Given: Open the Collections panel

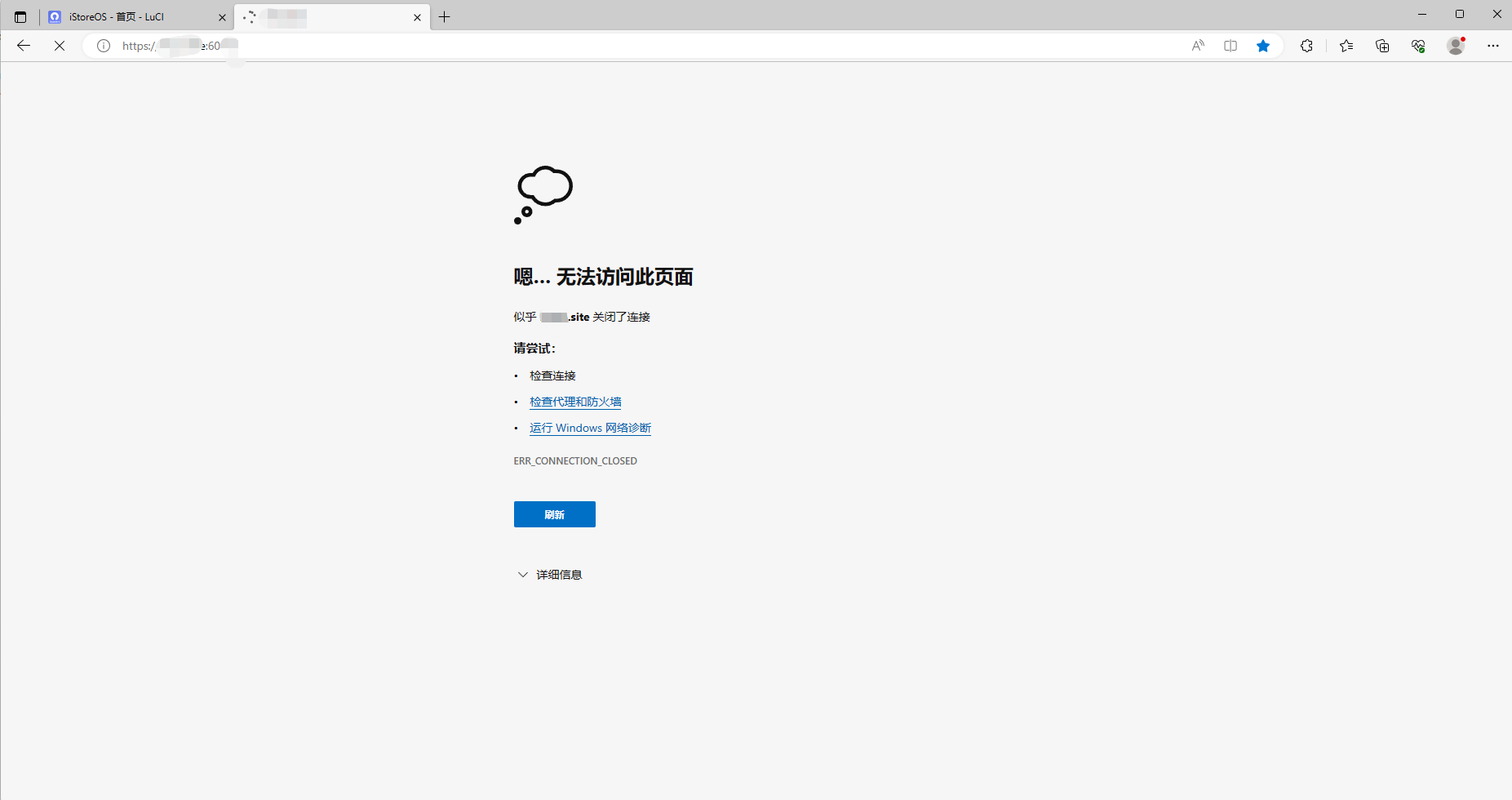Looking at the screenshot, I should [1382, 46].
